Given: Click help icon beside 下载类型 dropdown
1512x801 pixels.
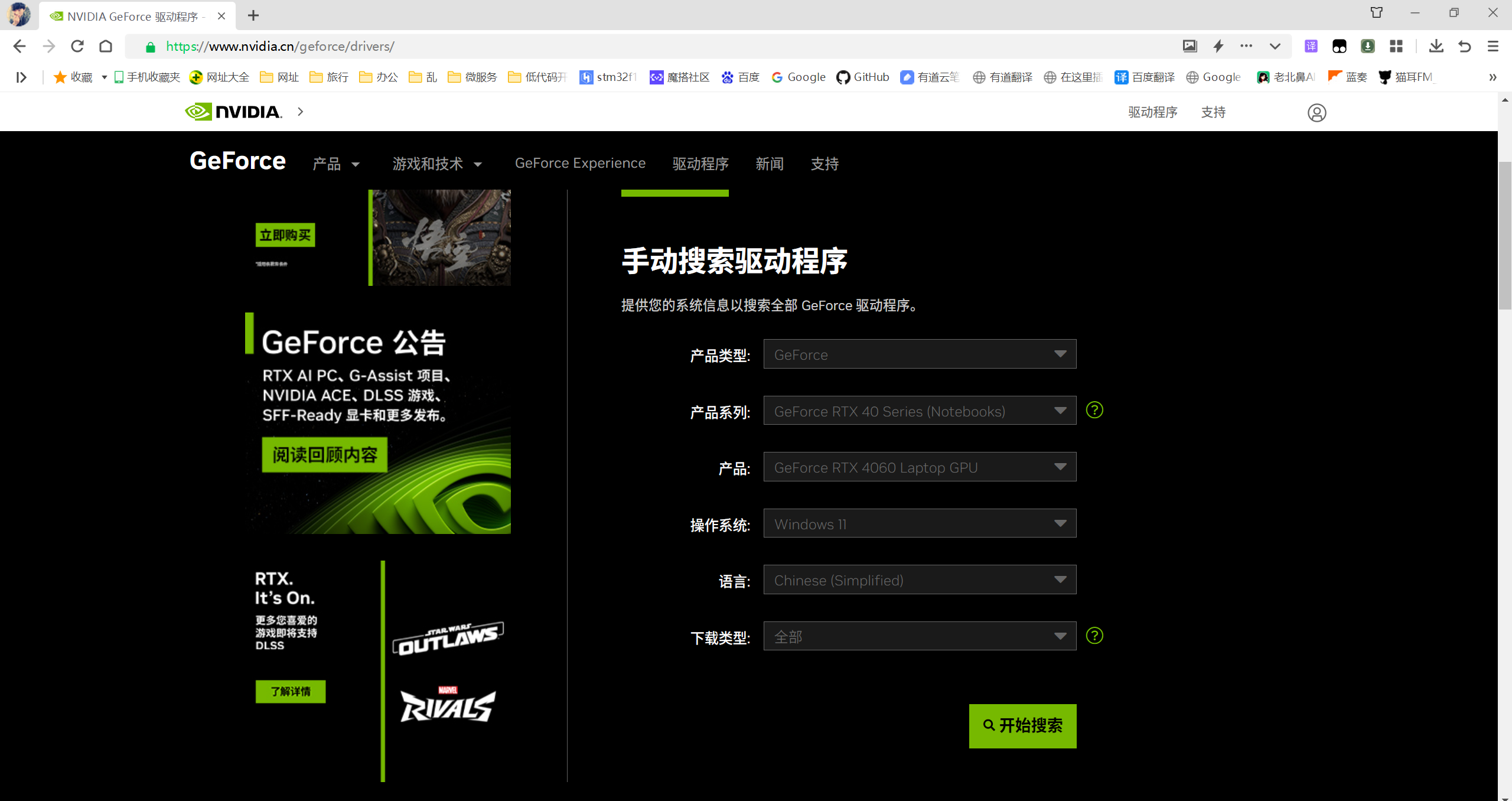Looking at the screenshot, I should coord(1094,636).
